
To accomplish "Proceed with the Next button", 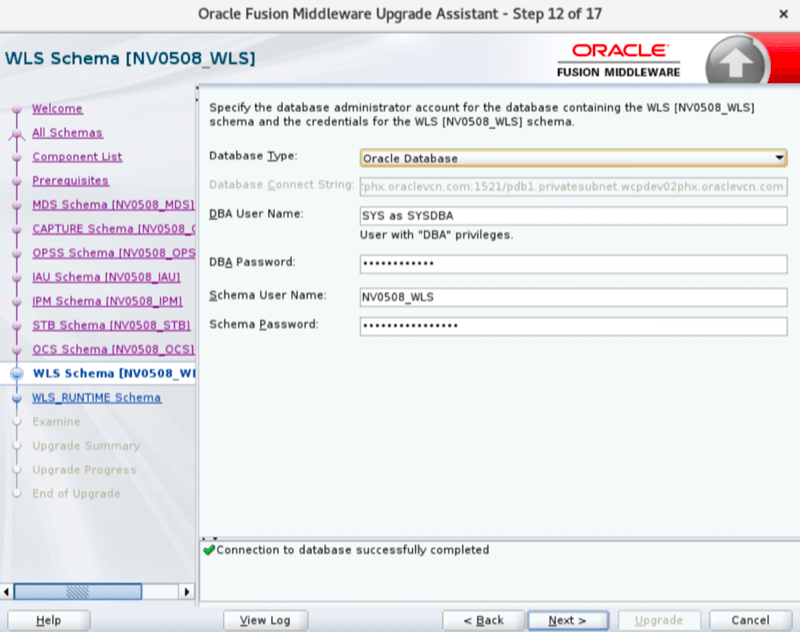I will 568,620.
